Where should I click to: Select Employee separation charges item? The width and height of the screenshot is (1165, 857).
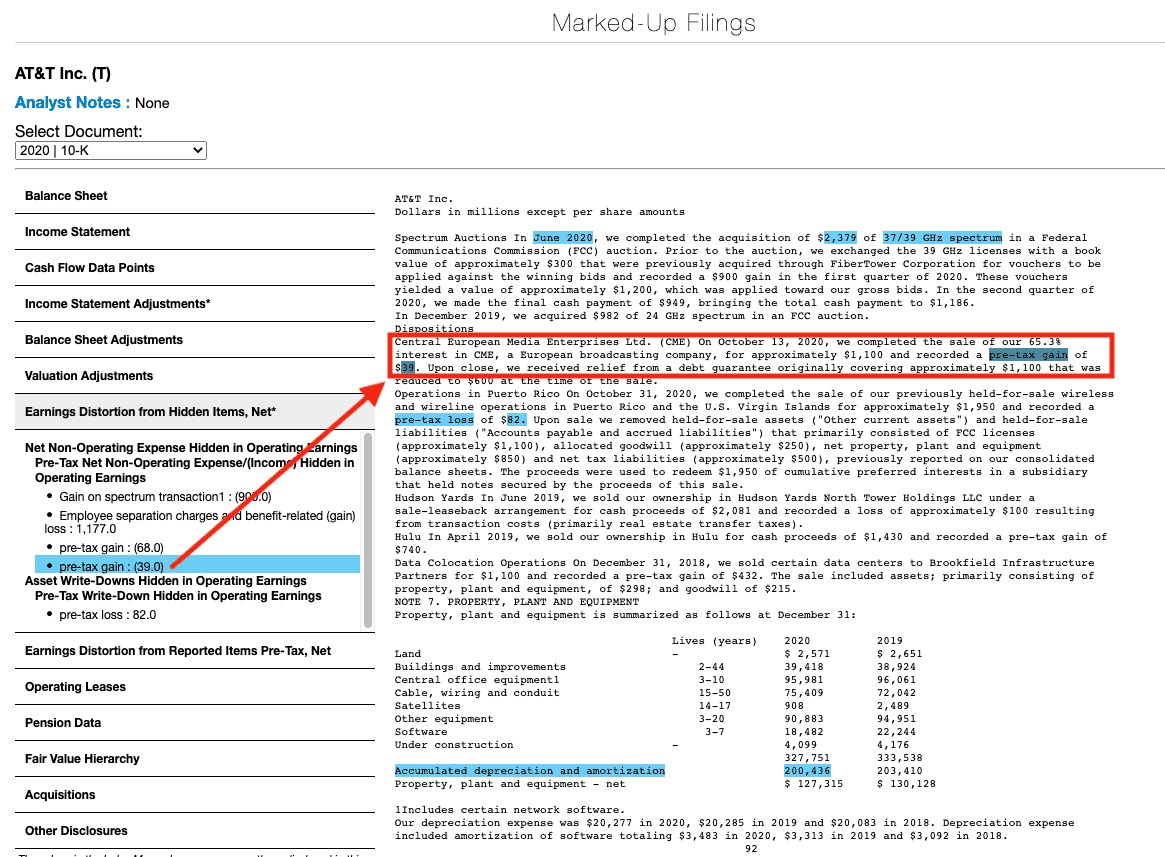(200, 522)
